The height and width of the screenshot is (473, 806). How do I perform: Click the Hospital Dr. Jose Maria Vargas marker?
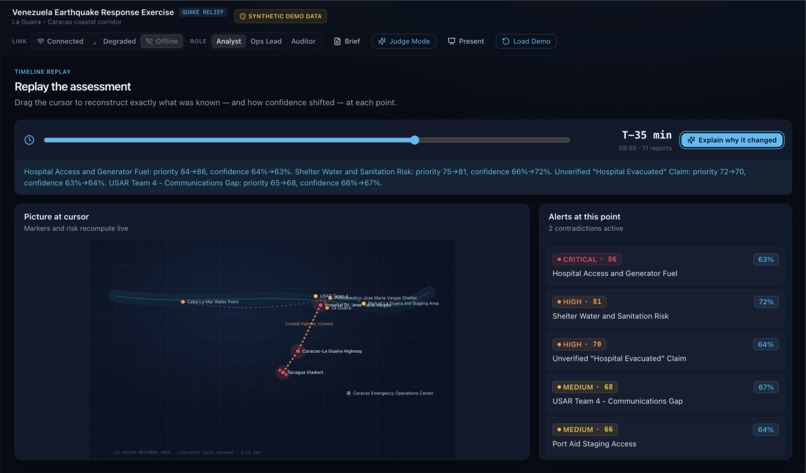[x=321, y=305]
